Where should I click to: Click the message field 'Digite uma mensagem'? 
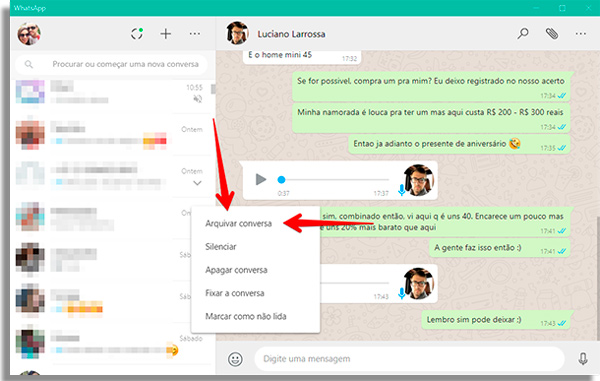(409, 358)
